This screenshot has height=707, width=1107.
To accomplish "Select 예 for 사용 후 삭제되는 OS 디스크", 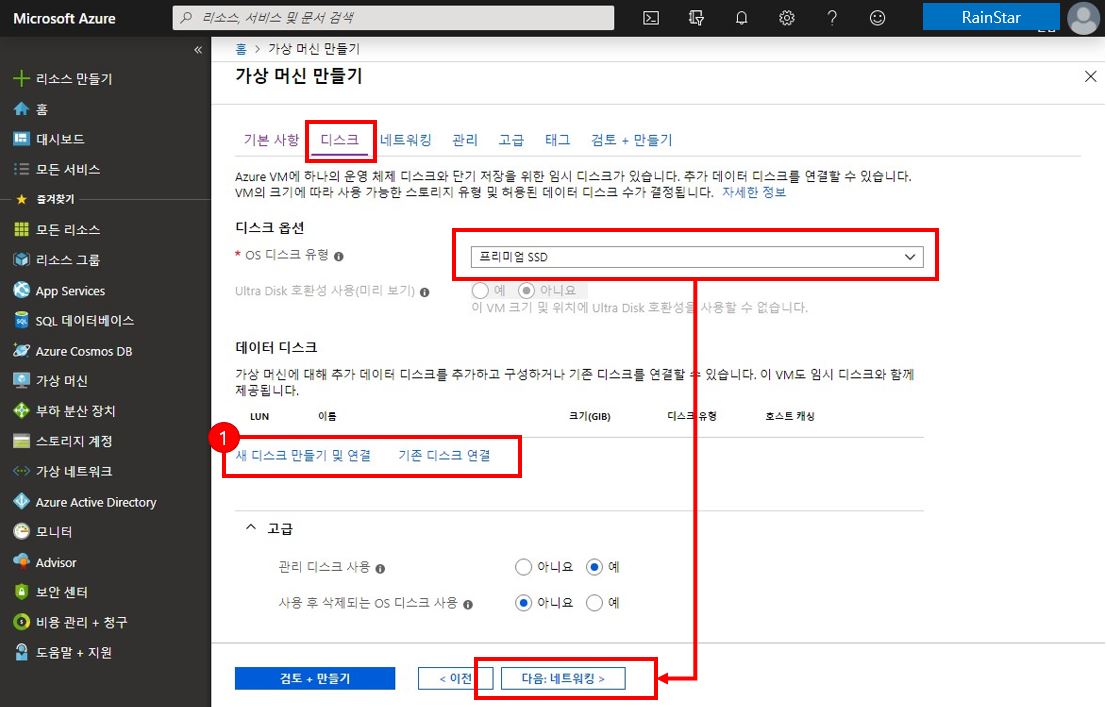I will (x=594, y=602).
